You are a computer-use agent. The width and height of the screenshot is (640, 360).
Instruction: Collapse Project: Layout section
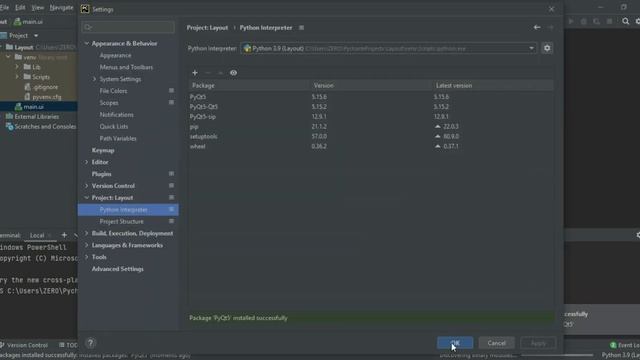point(87,198)
